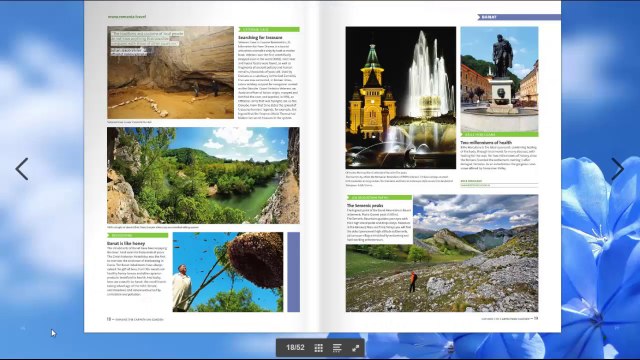
Task: Click the BANAT section tab label
Action: point(489,17)
